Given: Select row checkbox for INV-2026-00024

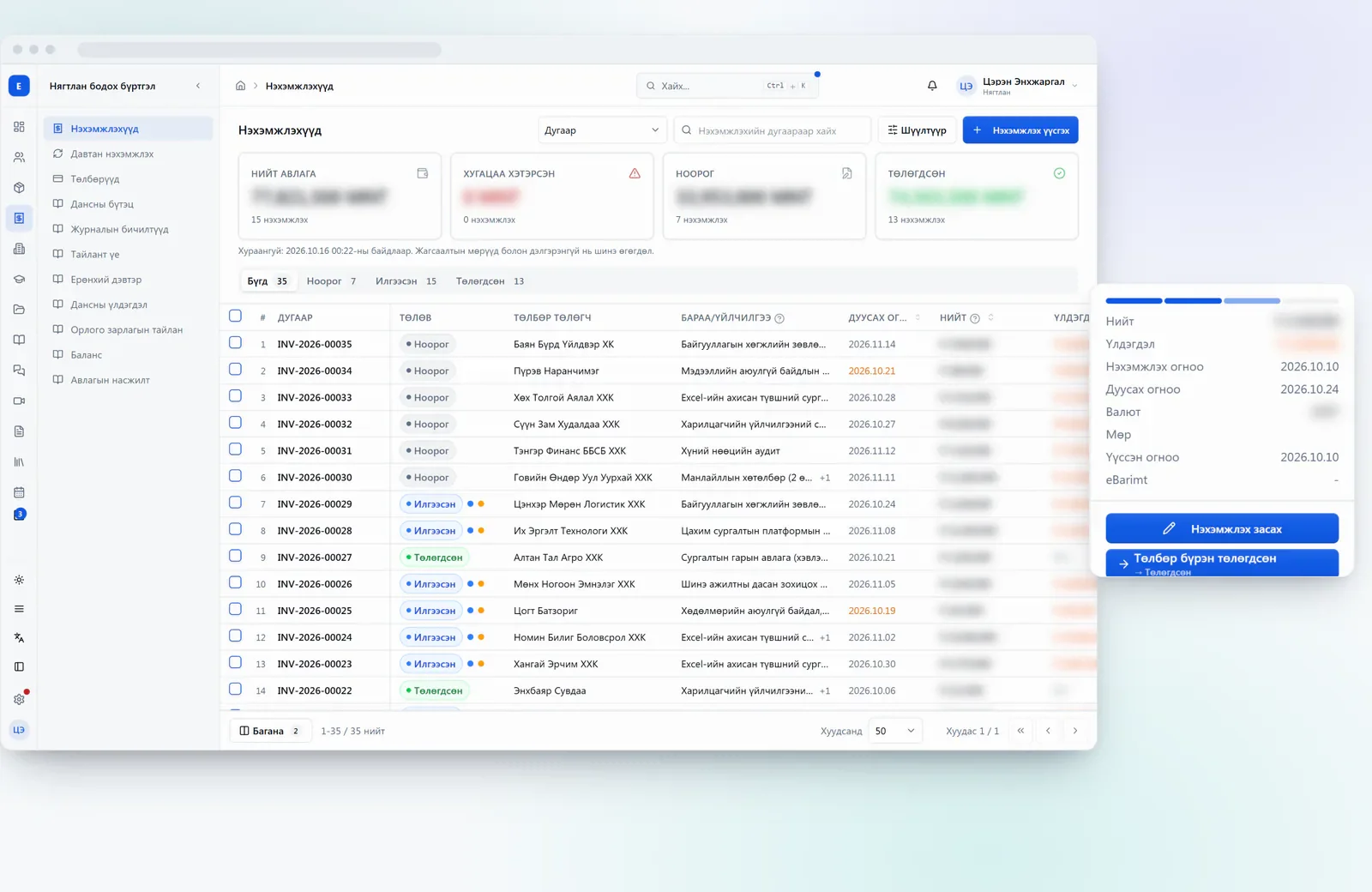Looking at the screenshot, I should tap(235, 636).
